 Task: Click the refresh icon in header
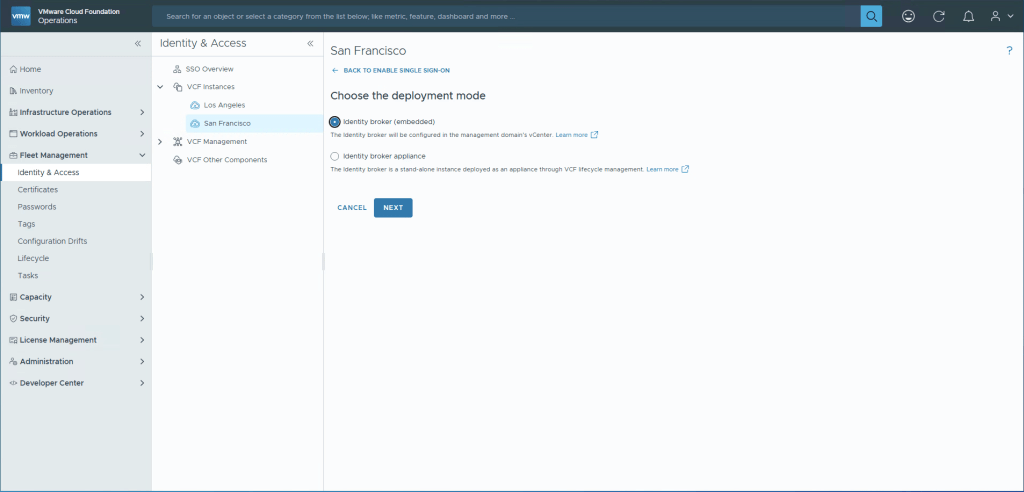[x=938, y=16]
